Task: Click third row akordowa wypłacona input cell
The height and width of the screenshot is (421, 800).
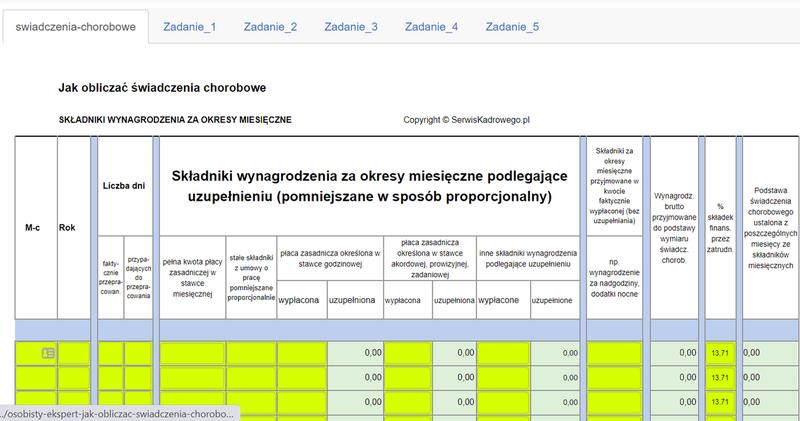Action: 408,402
